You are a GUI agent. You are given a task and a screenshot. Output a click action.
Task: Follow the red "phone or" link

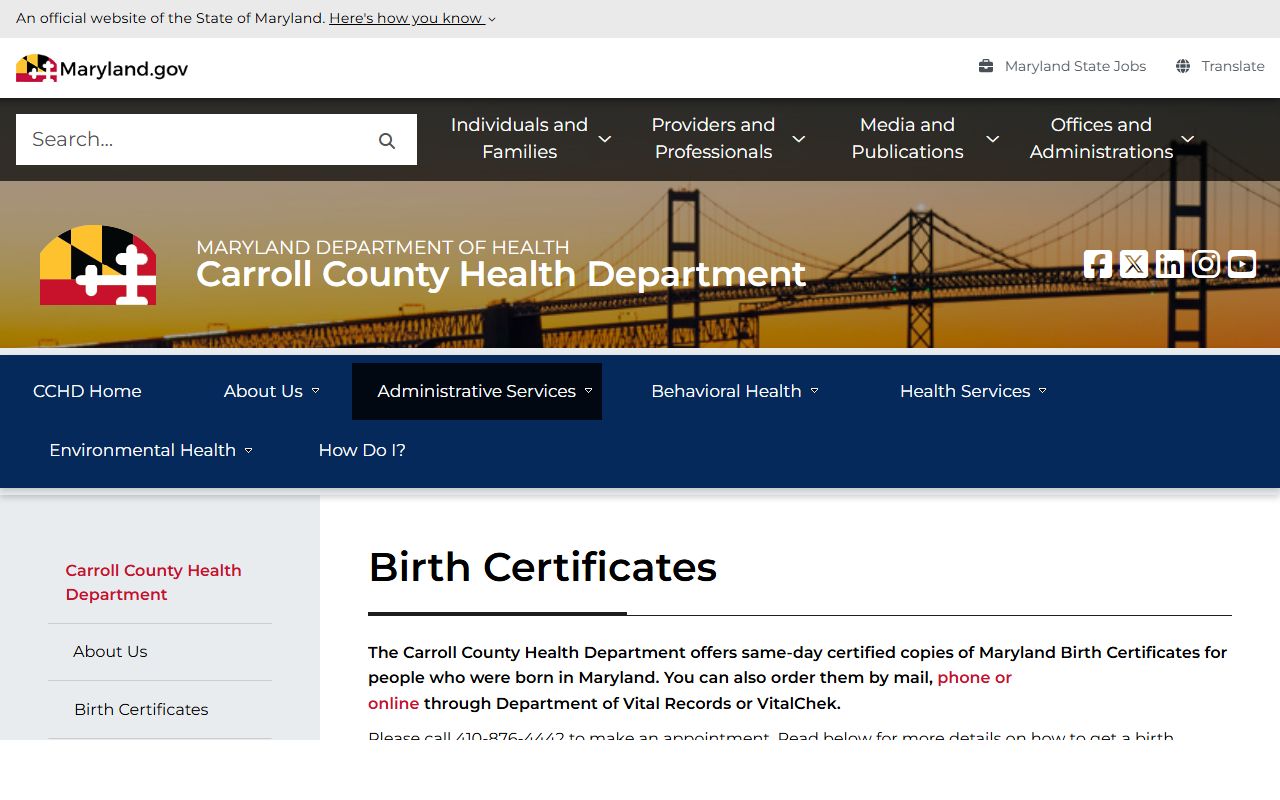point(974,678)
